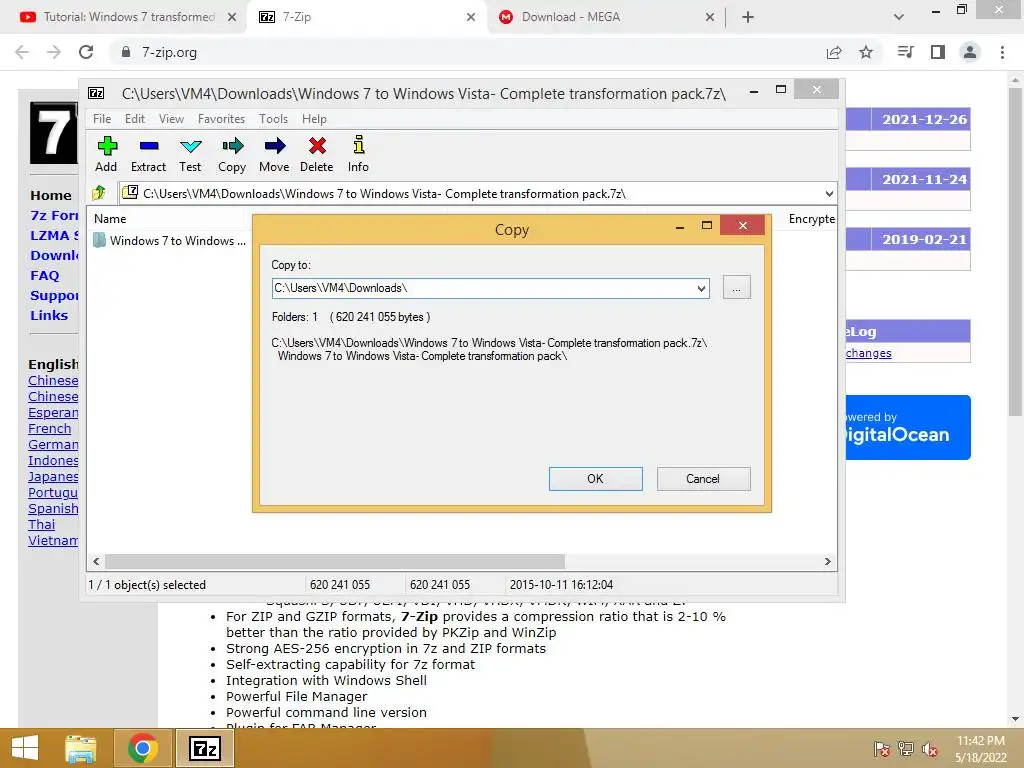
Task: Click the browse (...) button in Copy dialog
Action: (x=737, y=288)
